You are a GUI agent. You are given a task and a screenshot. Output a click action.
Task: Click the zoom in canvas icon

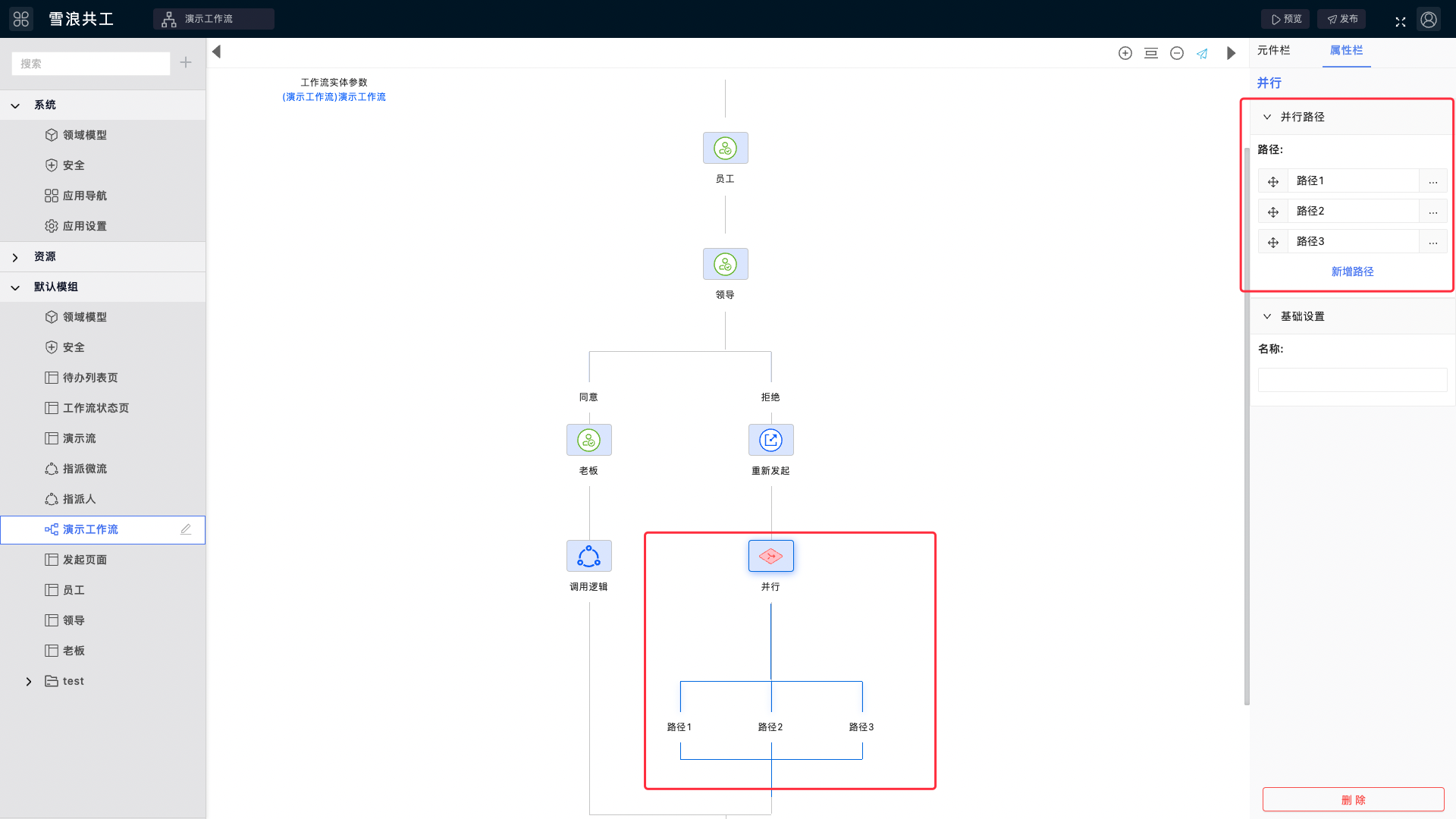point(1125,53)
